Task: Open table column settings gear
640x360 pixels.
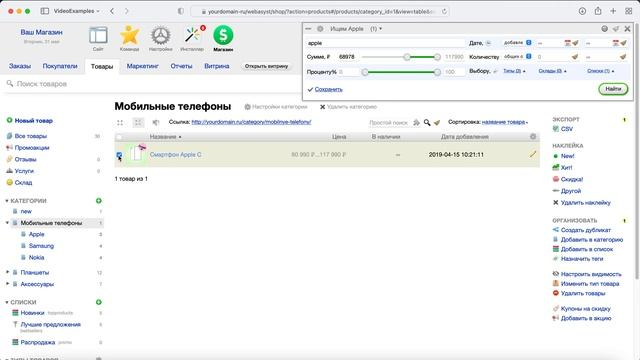Action: 533,136
